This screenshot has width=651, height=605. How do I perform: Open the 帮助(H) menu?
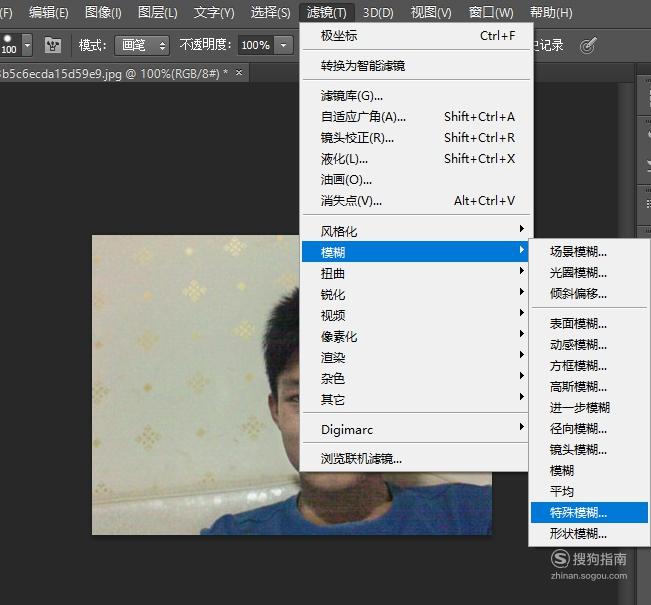point(551,12)
